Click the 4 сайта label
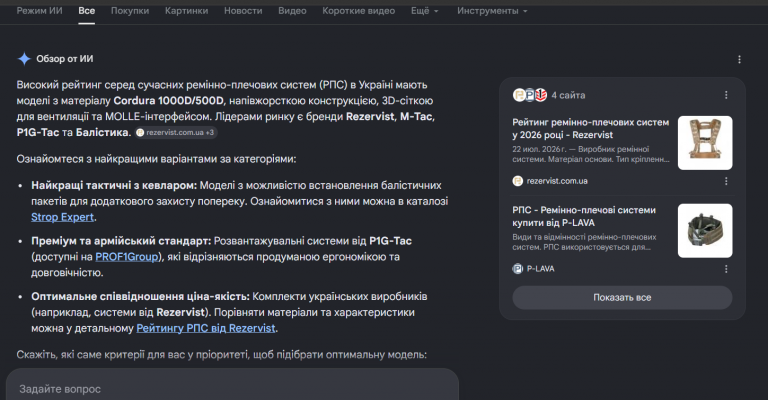 click(568, 95)
